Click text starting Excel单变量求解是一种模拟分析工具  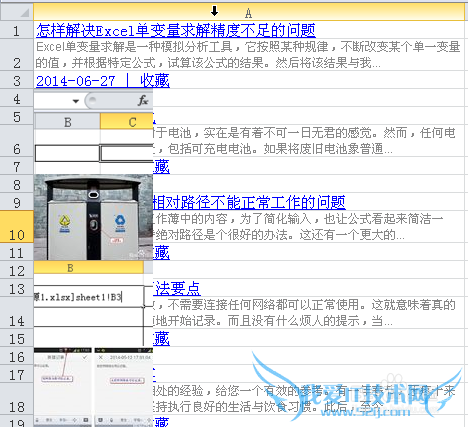pyautogui.click(x=248, y=55)
